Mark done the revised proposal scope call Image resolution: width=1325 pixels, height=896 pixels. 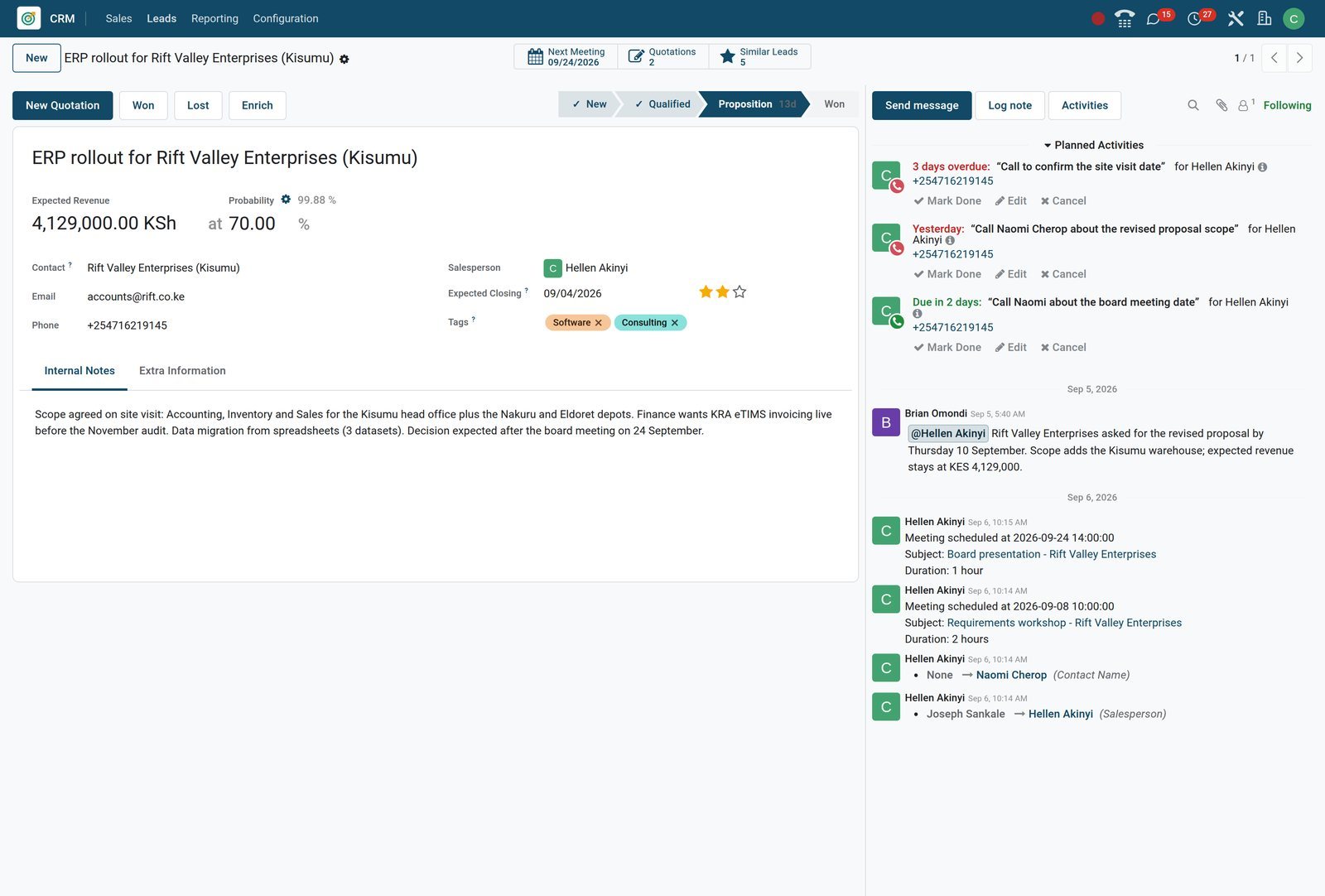point(947,274)
